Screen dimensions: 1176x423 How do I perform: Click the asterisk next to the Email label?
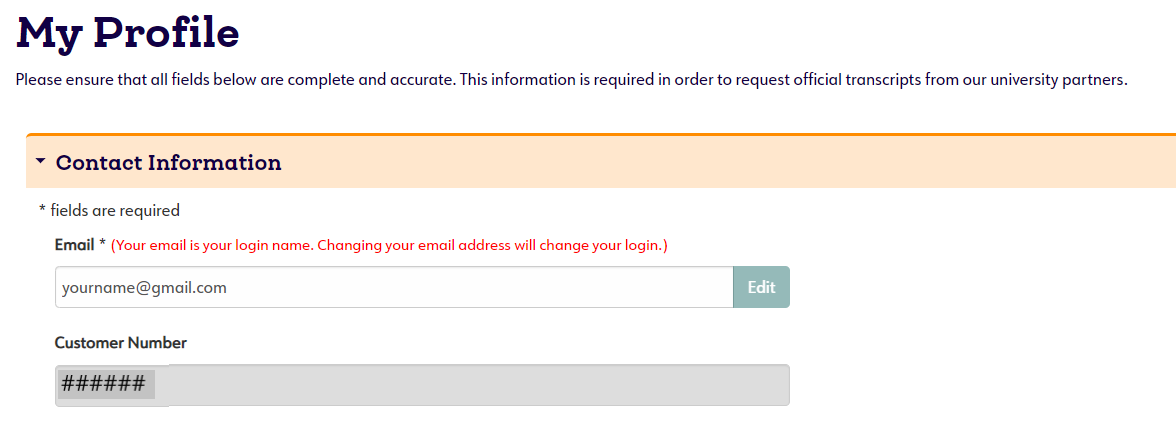[x=102, y=244]
